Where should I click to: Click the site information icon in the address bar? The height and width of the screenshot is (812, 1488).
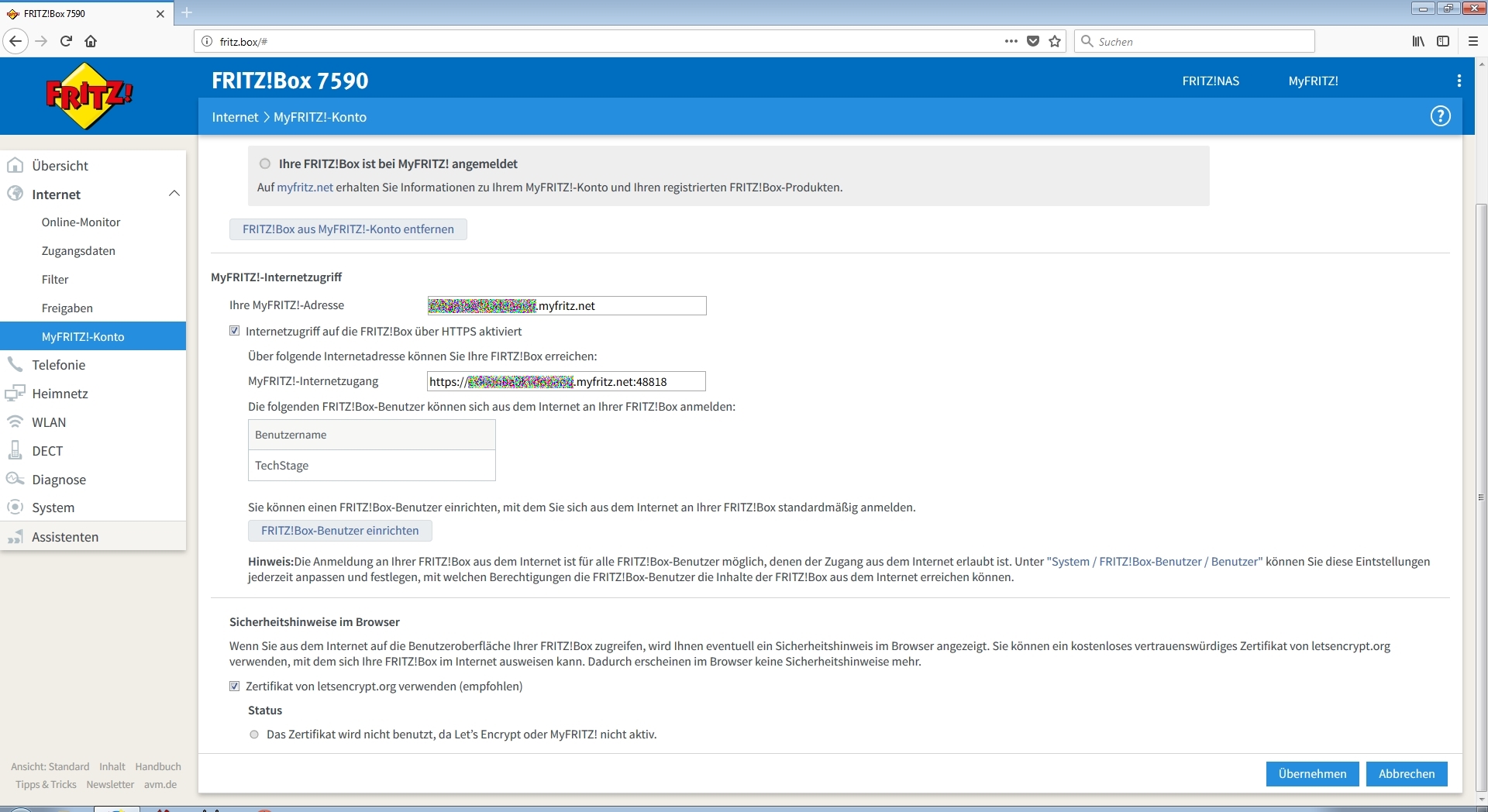(207, 41)
